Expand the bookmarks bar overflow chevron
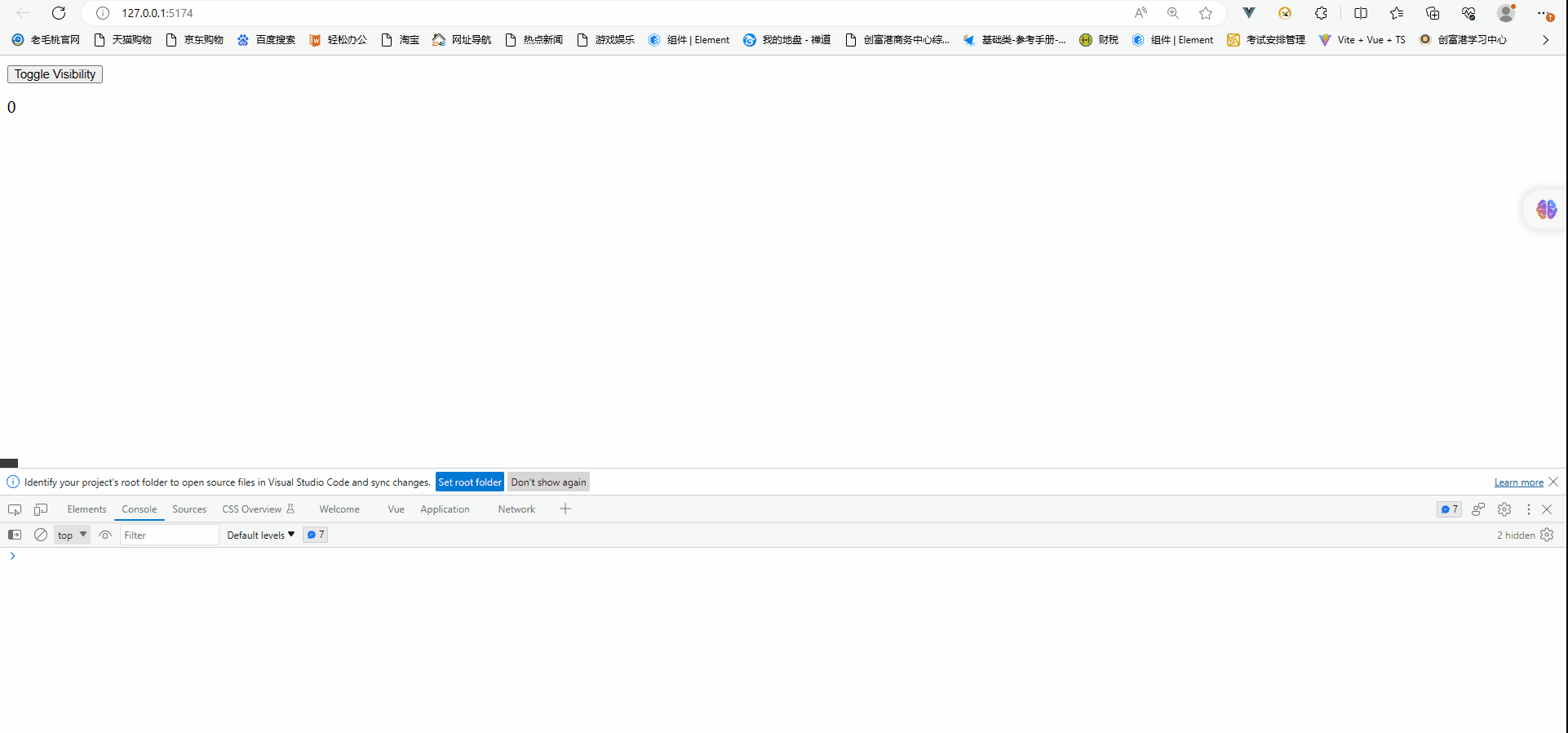 point(1545,39)
